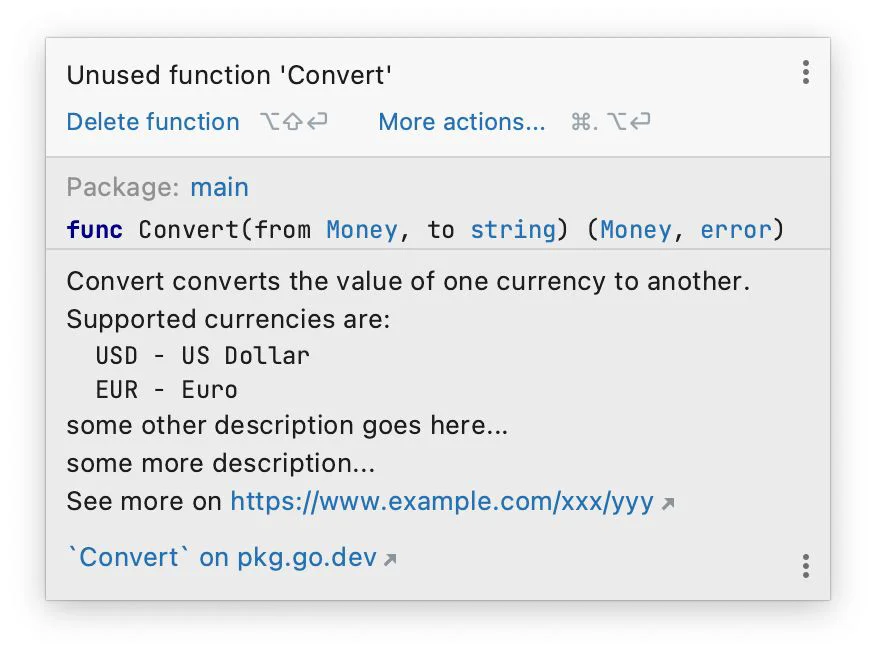Open https://www.example.com/xxx/yyy link
The height and width of the screenshot is (654, 876).
(x=442, y=502)
